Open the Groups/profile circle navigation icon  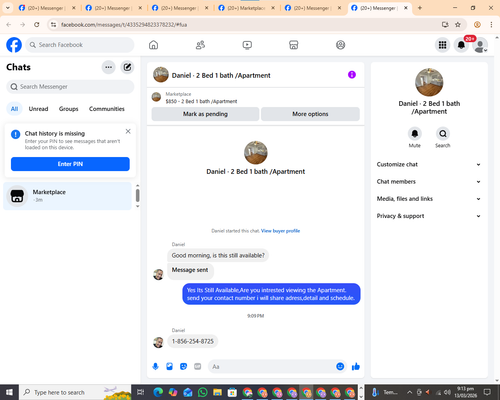pos(340,45)
